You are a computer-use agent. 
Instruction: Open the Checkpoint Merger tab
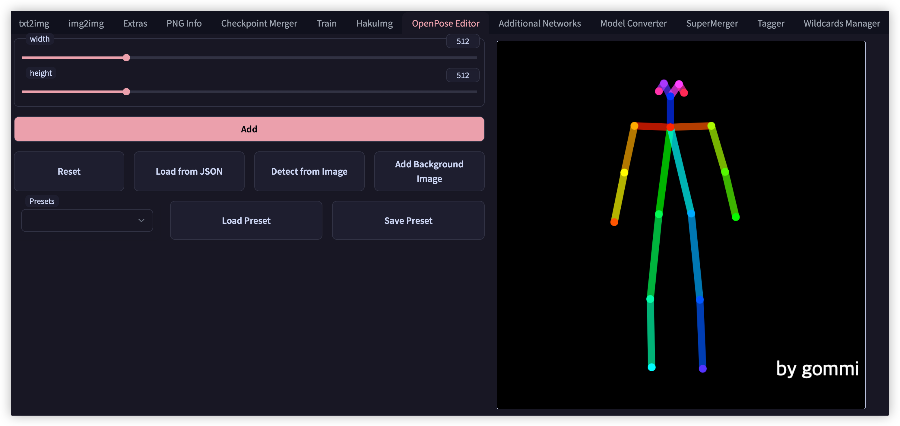click(x=259, y=24)
